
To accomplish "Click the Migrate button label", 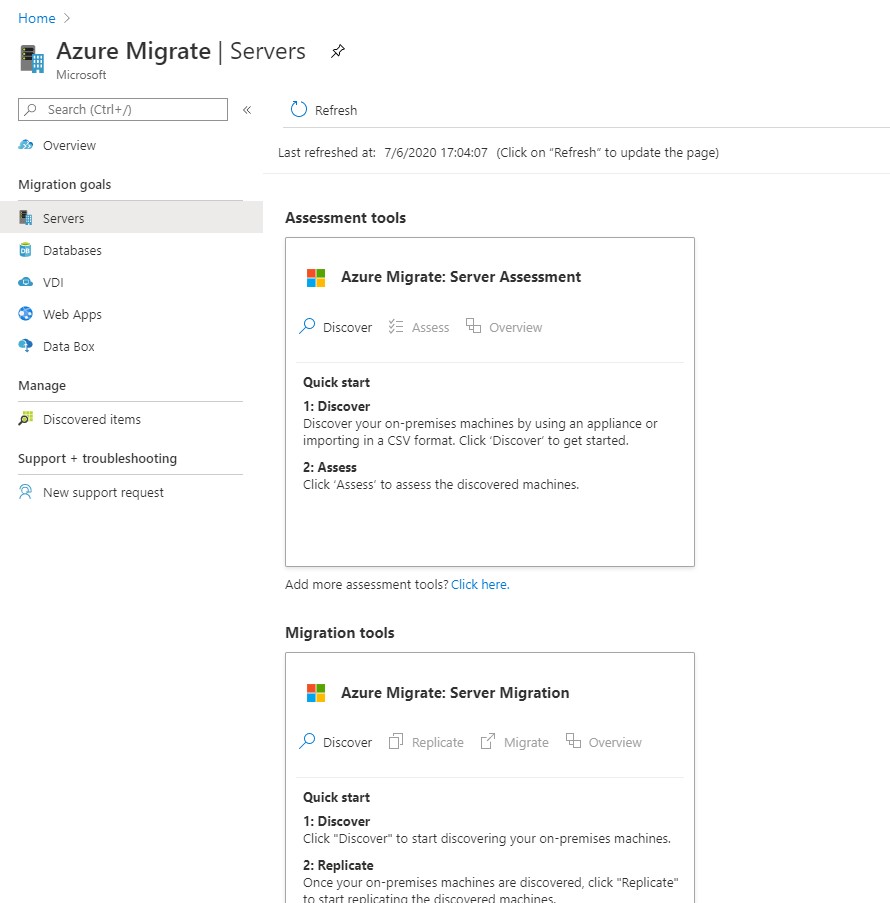I will click(x=526, y=743).
